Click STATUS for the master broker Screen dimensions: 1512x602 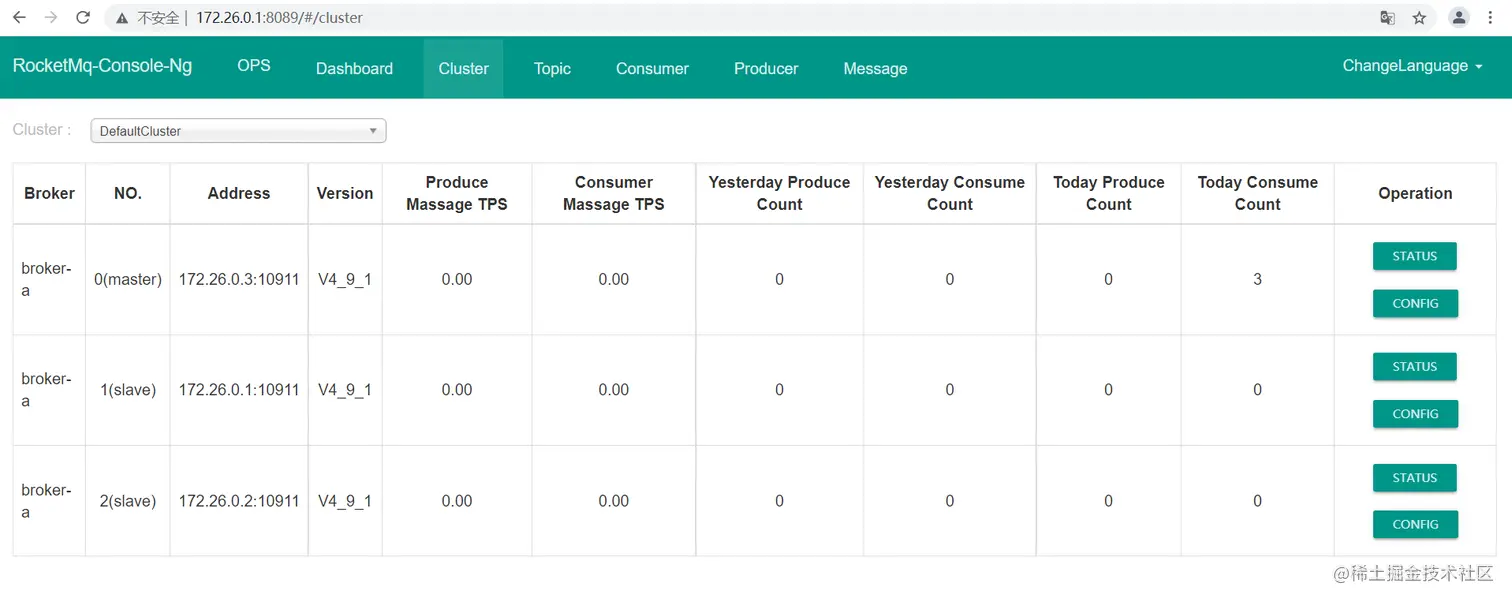1414,256
